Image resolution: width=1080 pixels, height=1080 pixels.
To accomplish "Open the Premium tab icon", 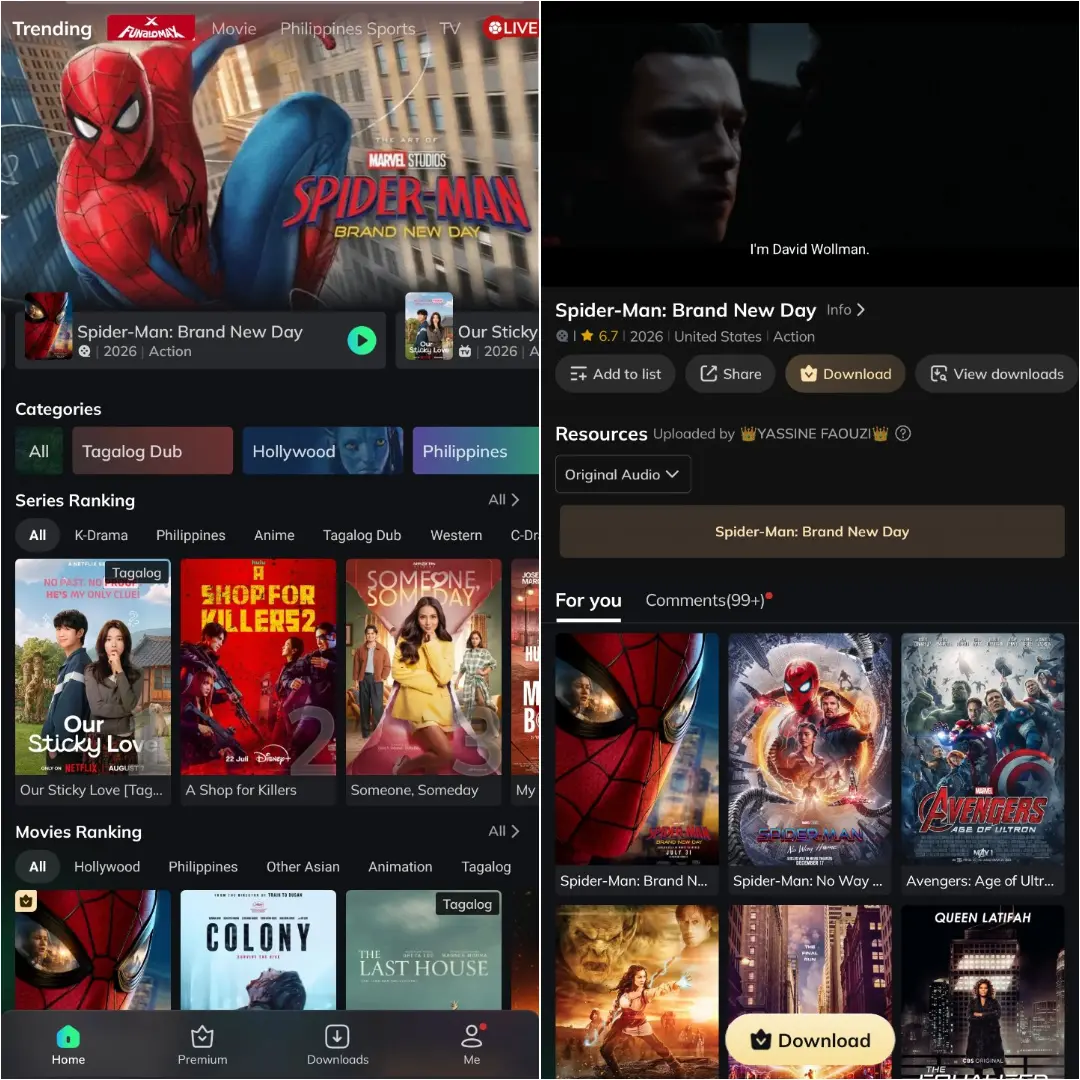I will click(x=202, y=1037).
